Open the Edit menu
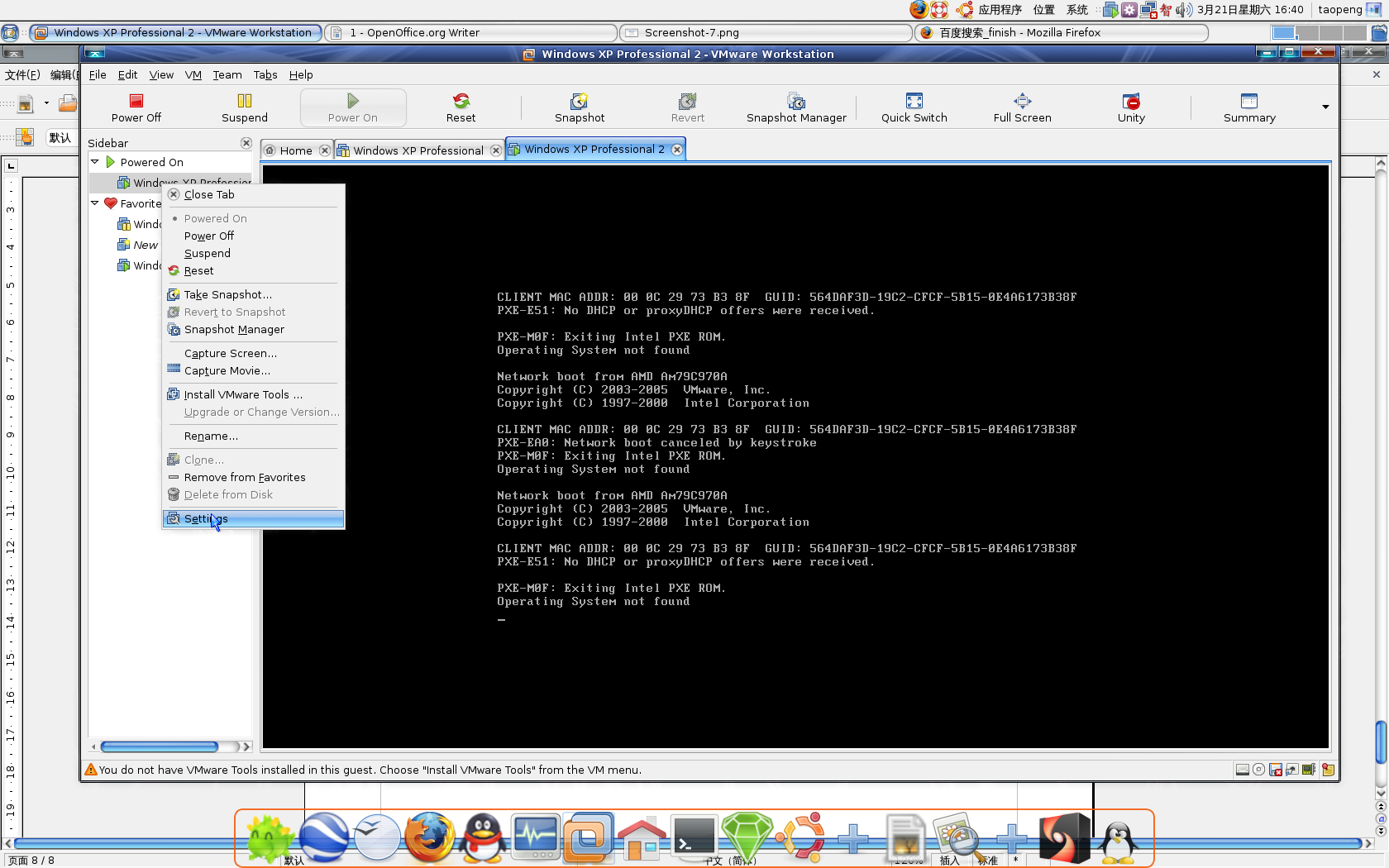Screen dimensions: 1389x868 127,74
